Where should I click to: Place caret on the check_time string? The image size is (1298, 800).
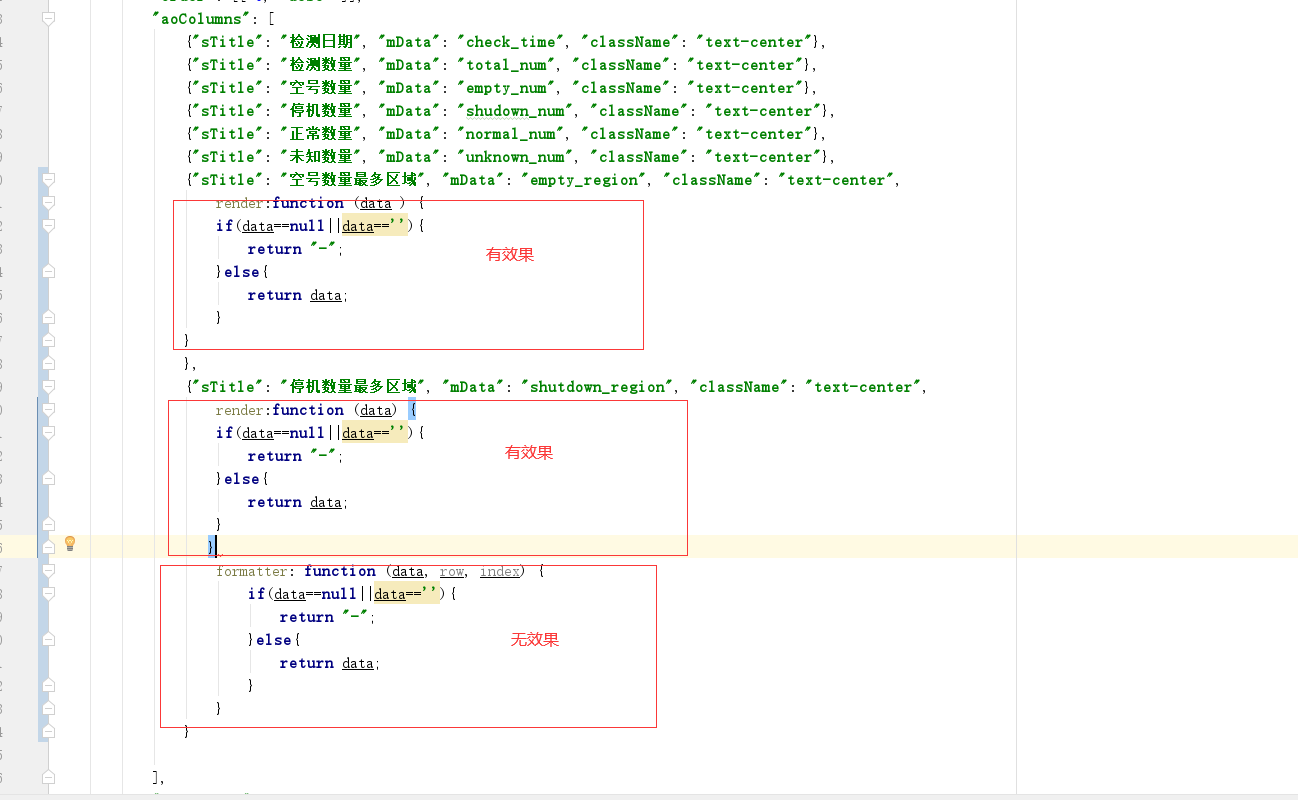[509, 41]
